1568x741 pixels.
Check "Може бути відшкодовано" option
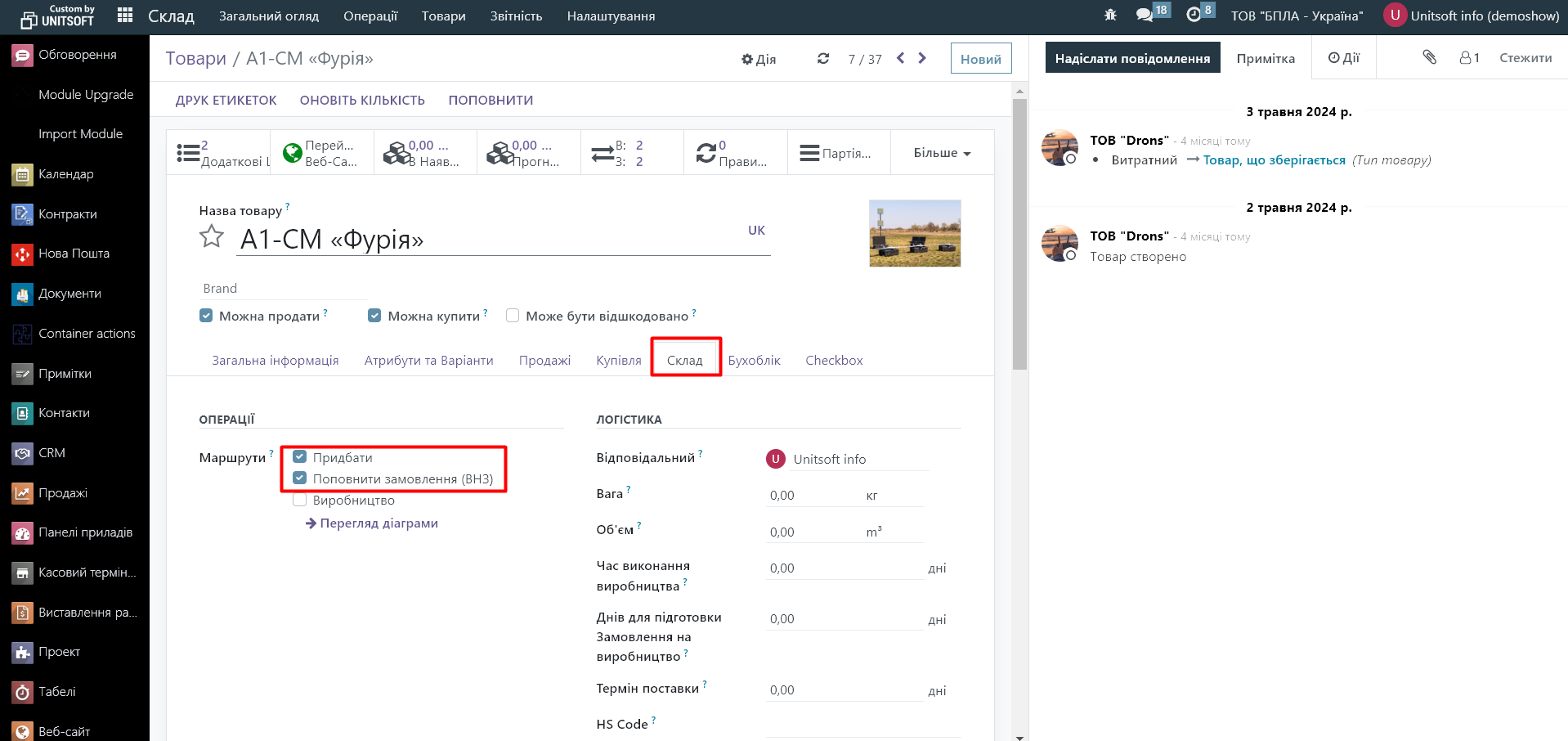[x=513, y=316]
